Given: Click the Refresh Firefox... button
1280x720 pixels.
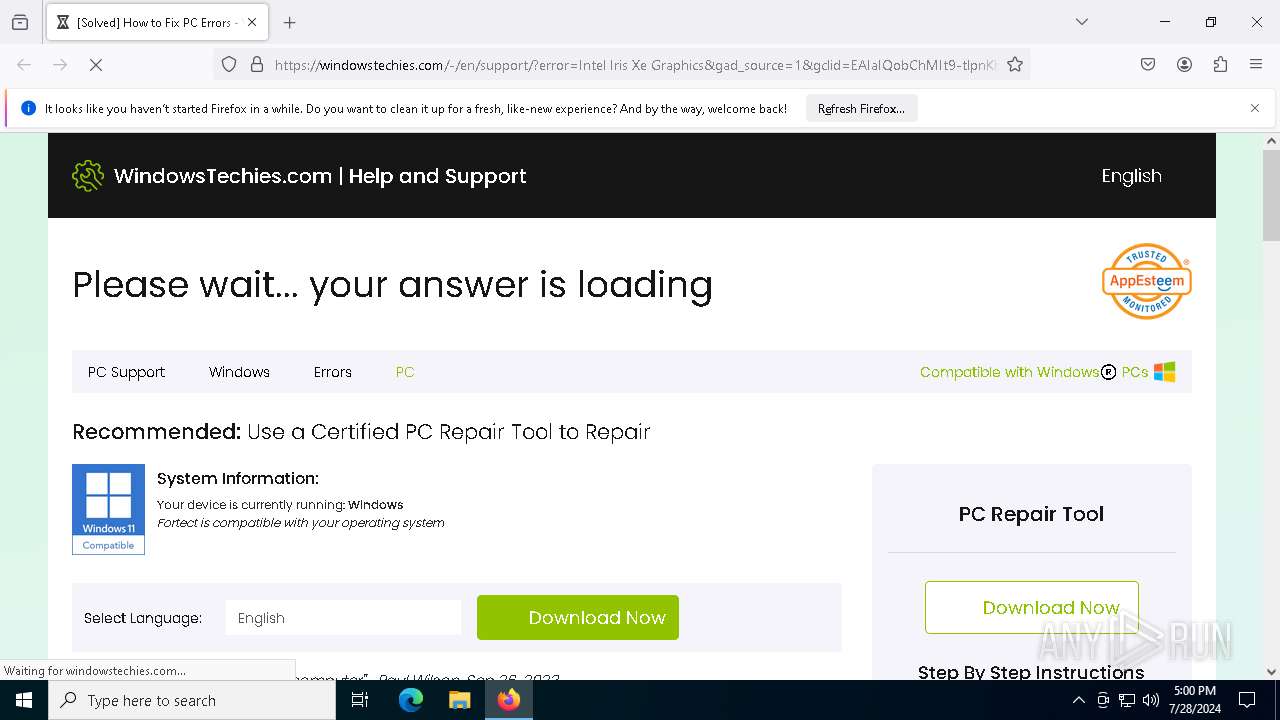Looking at the screenshot, I should 861,108.
